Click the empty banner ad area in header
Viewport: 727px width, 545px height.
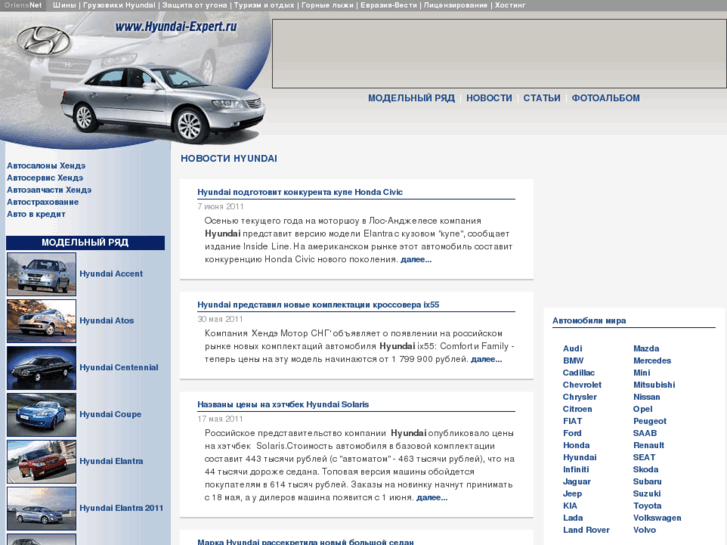pyautogui.click(x=499, y=54)
